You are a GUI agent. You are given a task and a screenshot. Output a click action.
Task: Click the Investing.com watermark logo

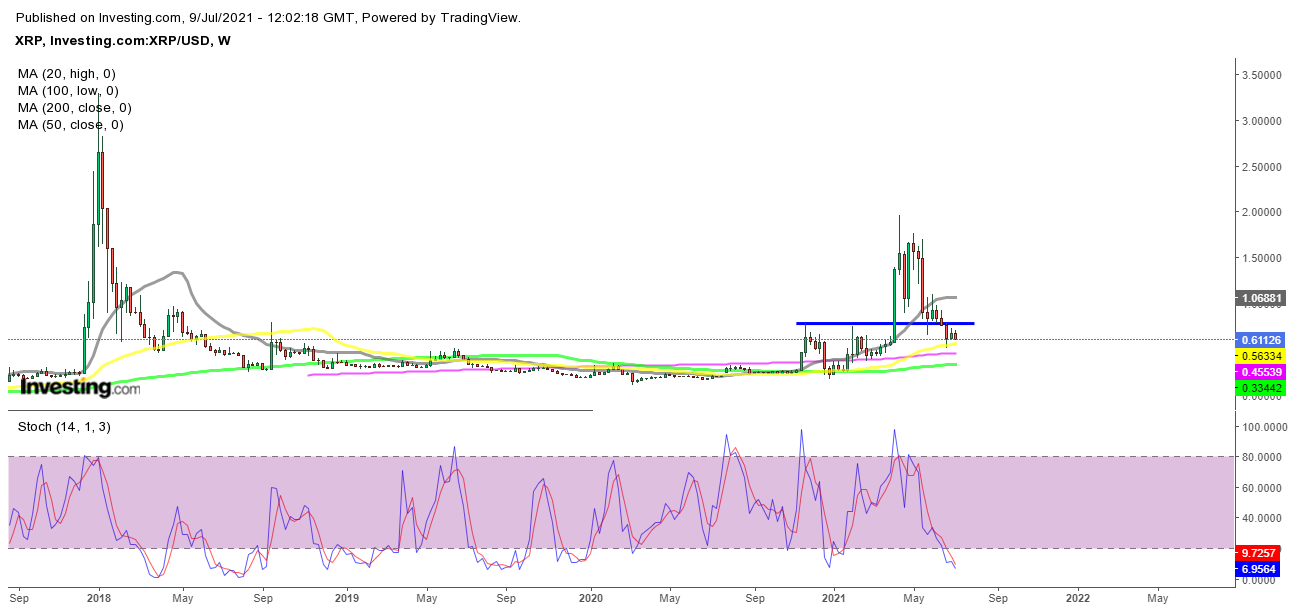[x=80, y=387]
